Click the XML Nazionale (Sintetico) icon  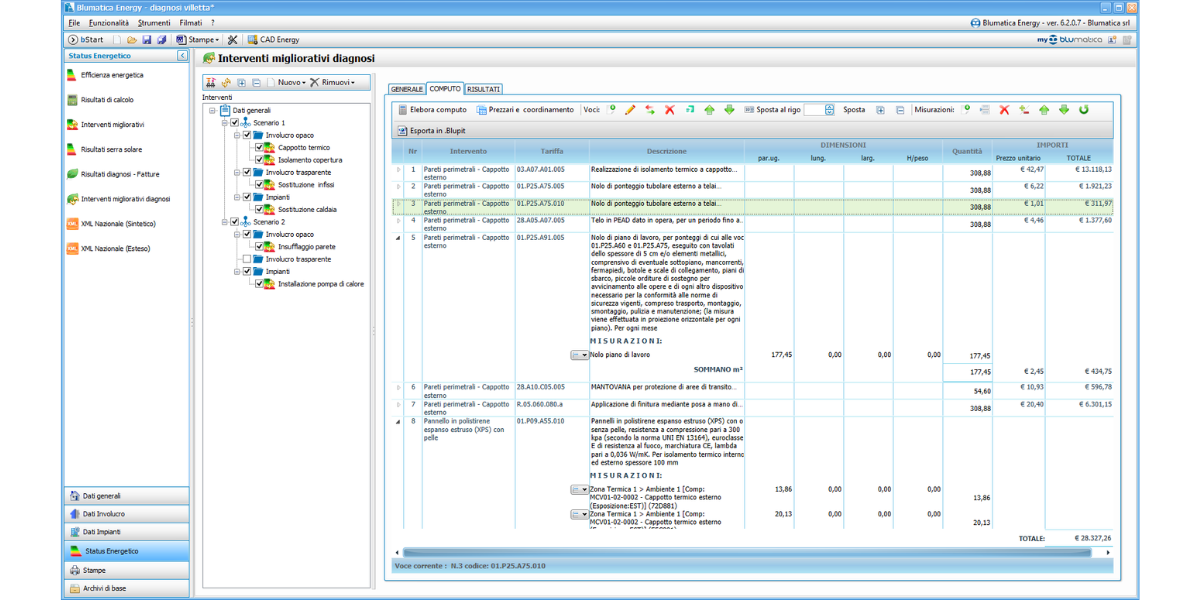[x=72, y=224]
